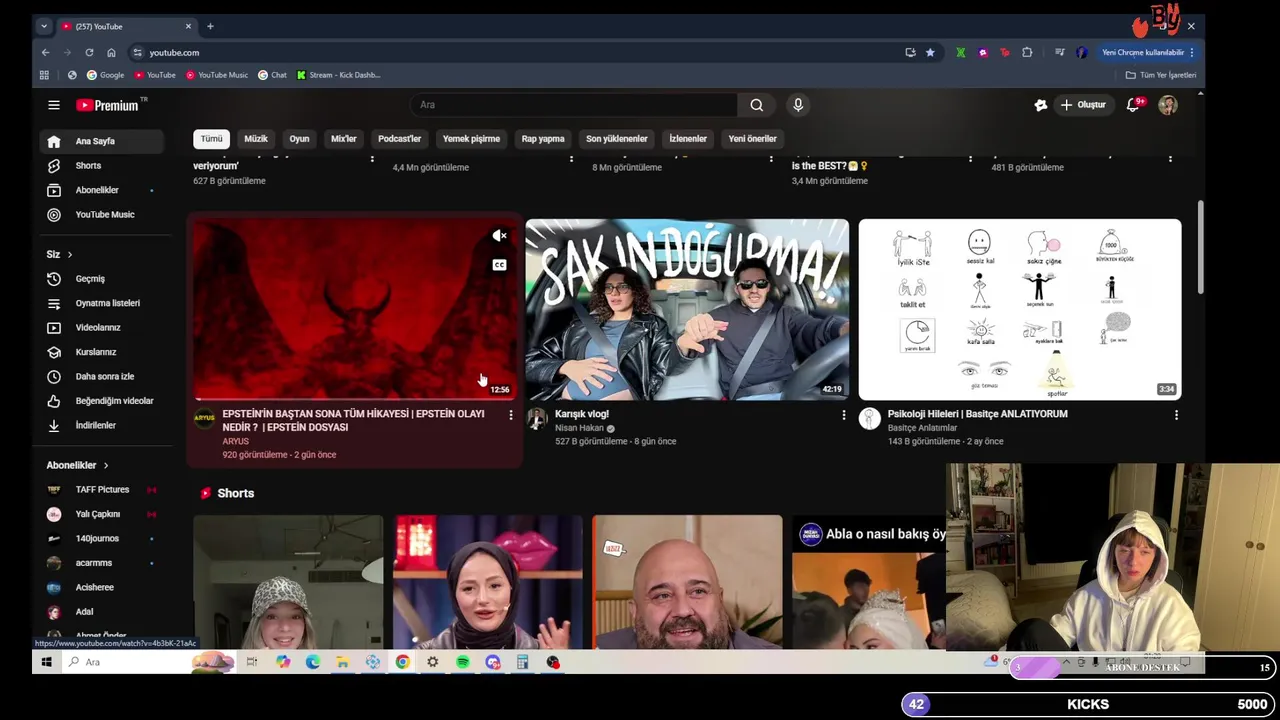Select the Podcast'ler filter chip
The image size is (1280, 720).
click(x=399, y=139)
